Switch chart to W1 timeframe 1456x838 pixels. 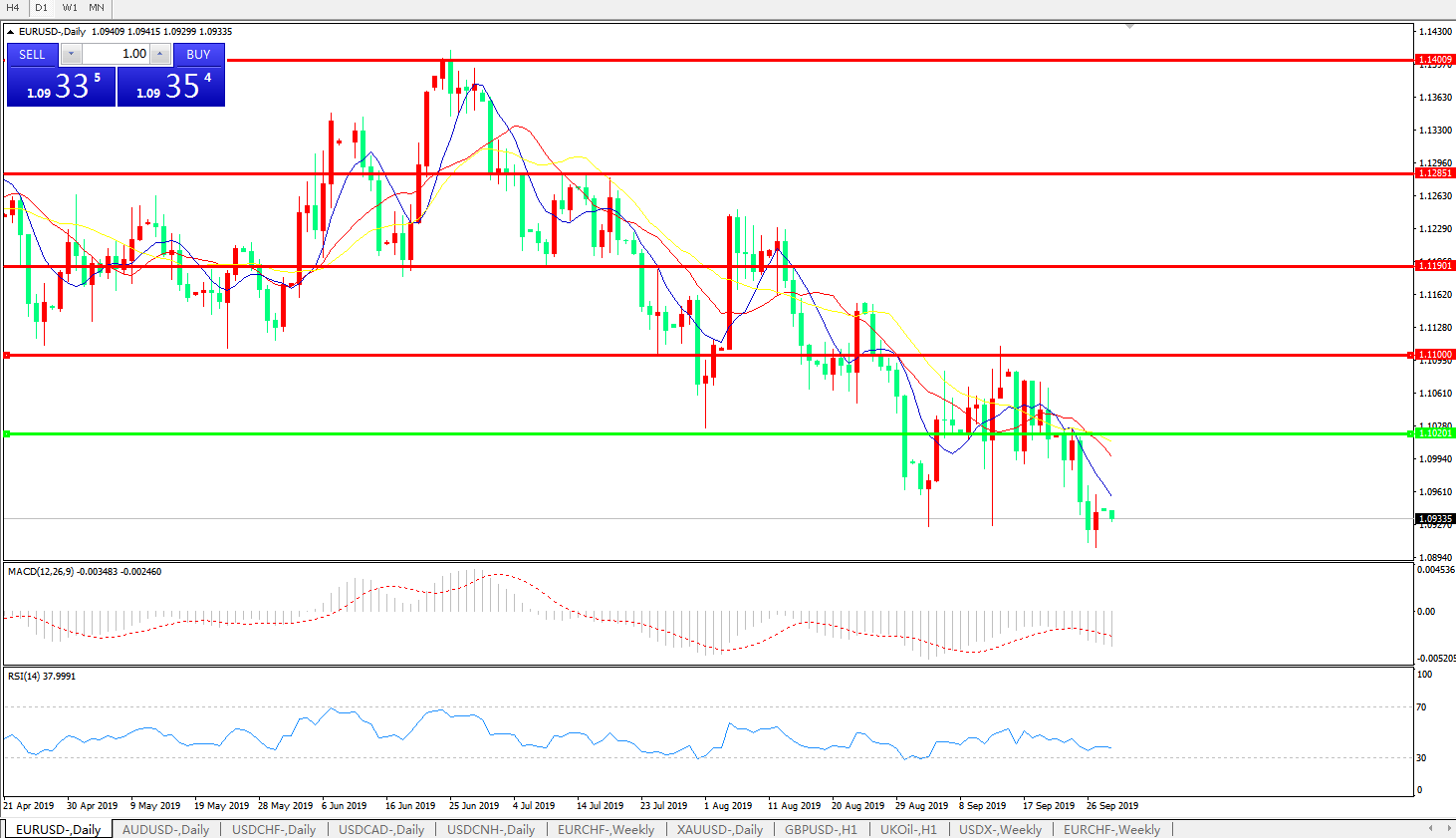coord(70,8)
